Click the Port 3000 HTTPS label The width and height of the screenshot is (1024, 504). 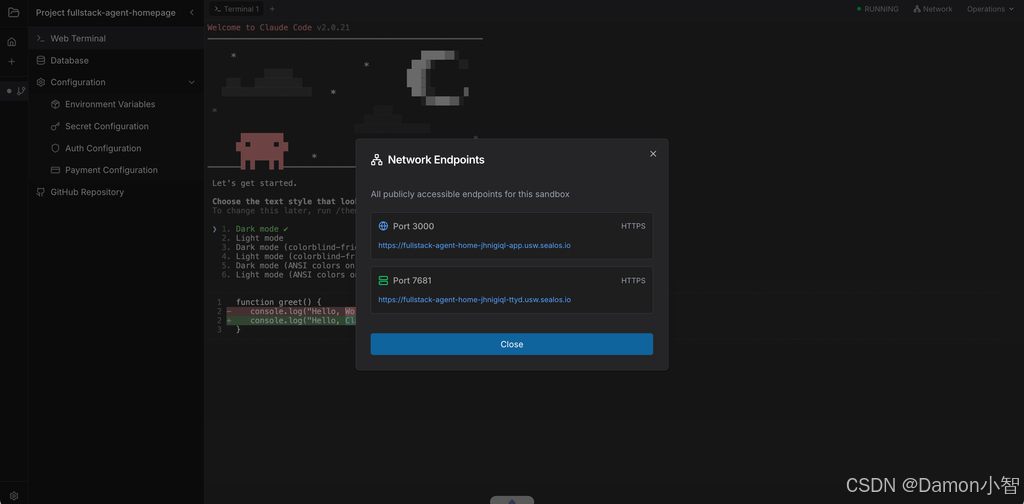633,227
